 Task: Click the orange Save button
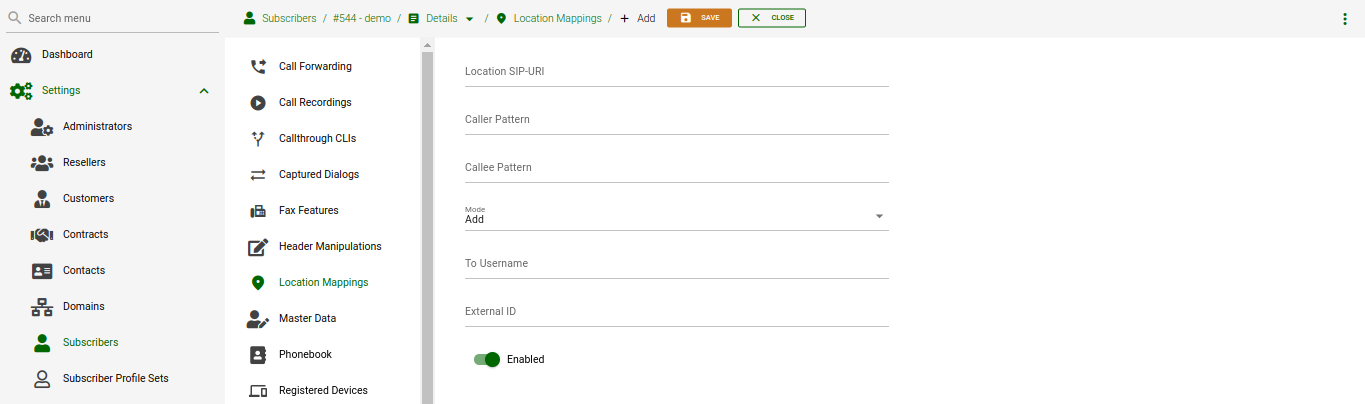(699, 18)
